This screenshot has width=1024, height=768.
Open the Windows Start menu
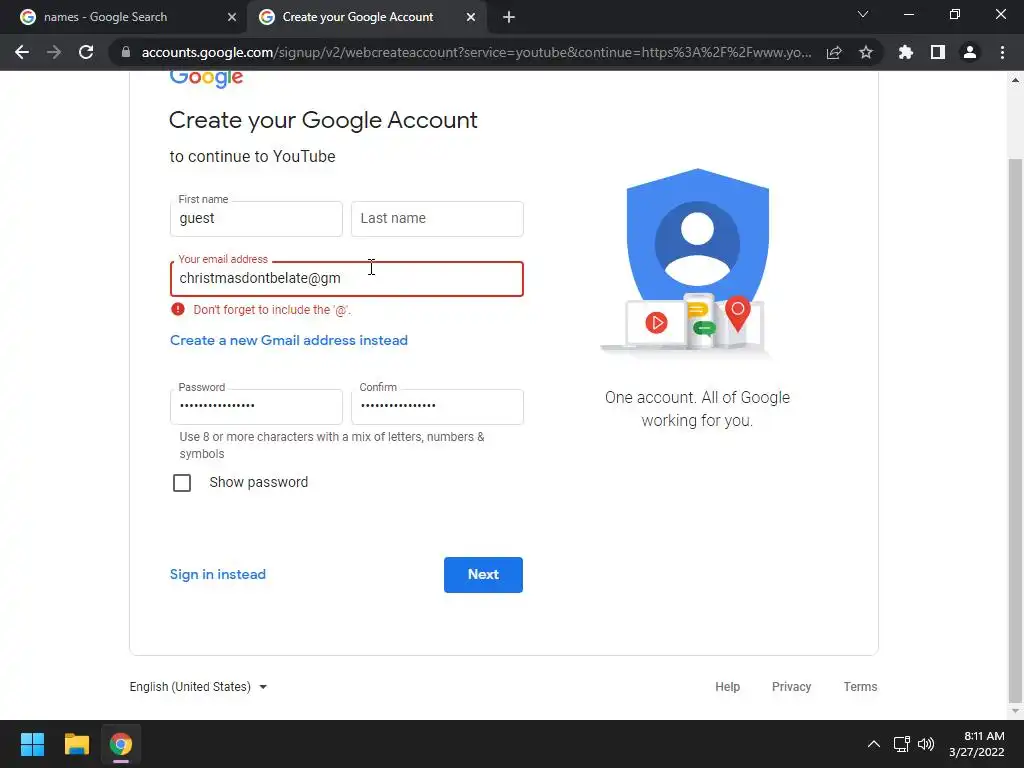click(x=32, y=744)
